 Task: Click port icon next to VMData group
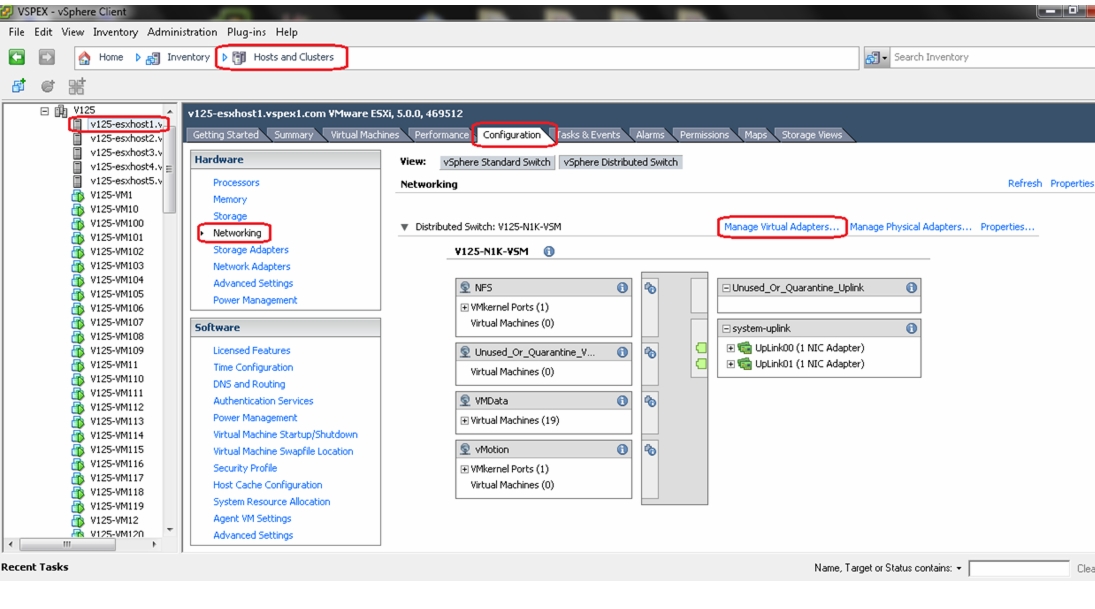(x=650, y=402)
